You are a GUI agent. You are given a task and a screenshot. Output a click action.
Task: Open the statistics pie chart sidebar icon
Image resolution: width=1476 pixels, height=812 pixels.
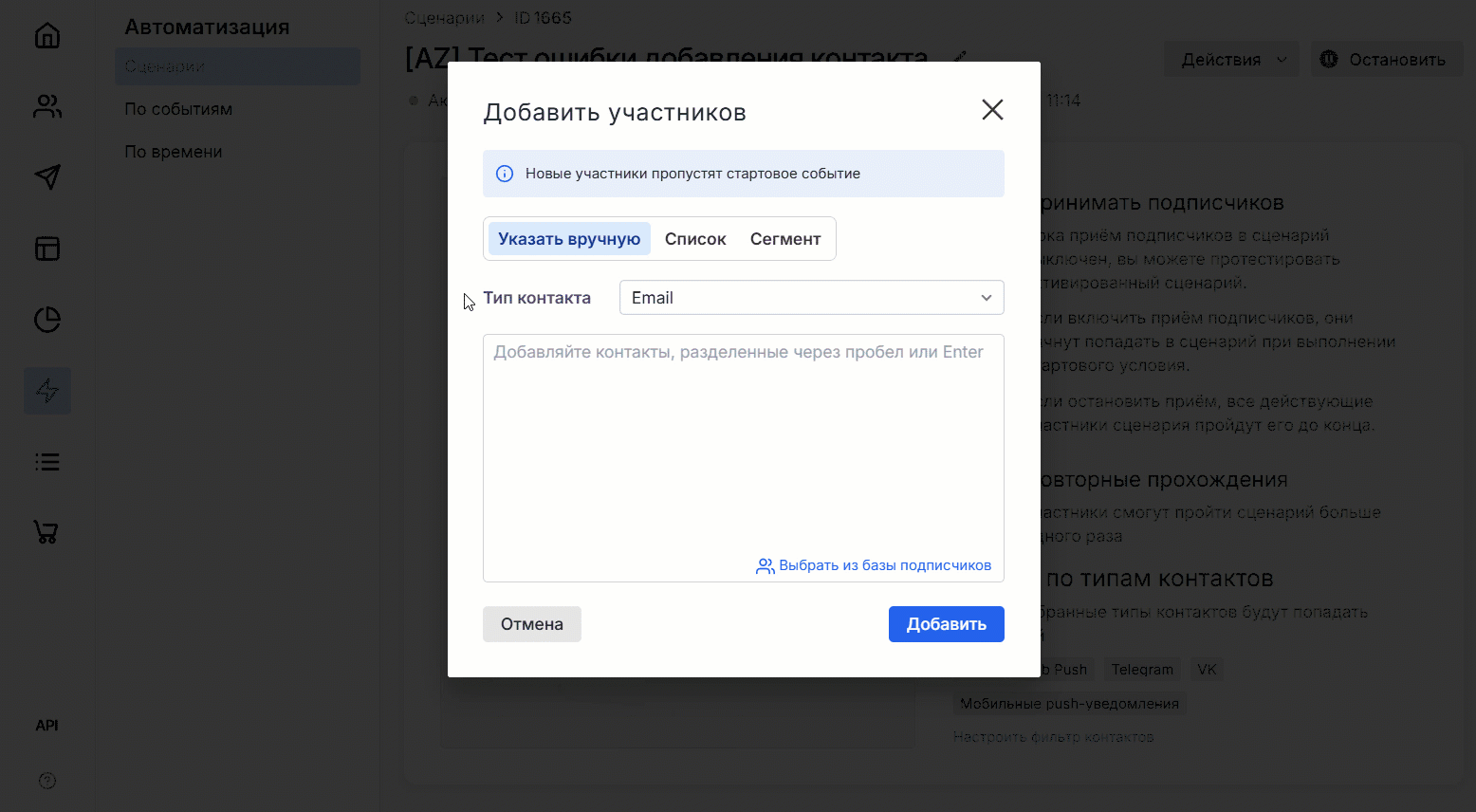point(46,320)
